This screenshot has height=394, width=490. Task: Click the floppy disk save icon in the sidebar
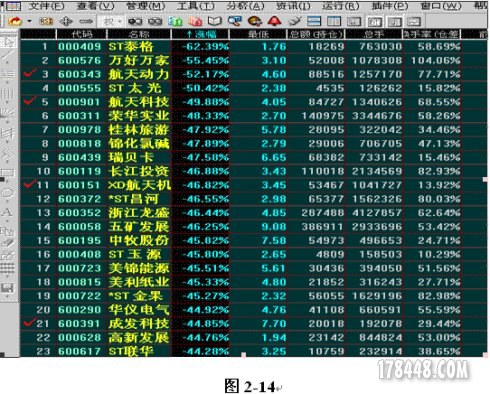pos(7,288)
